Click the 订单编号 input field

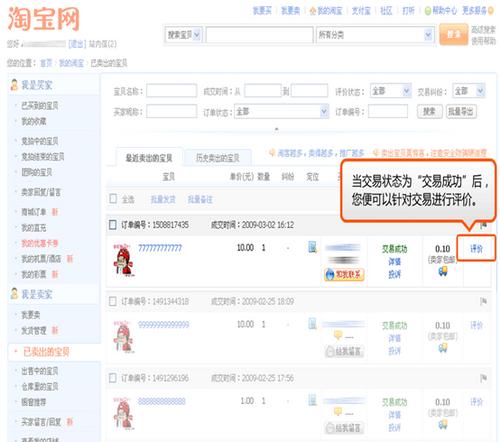pyautogui.click(x=388, y=111)
